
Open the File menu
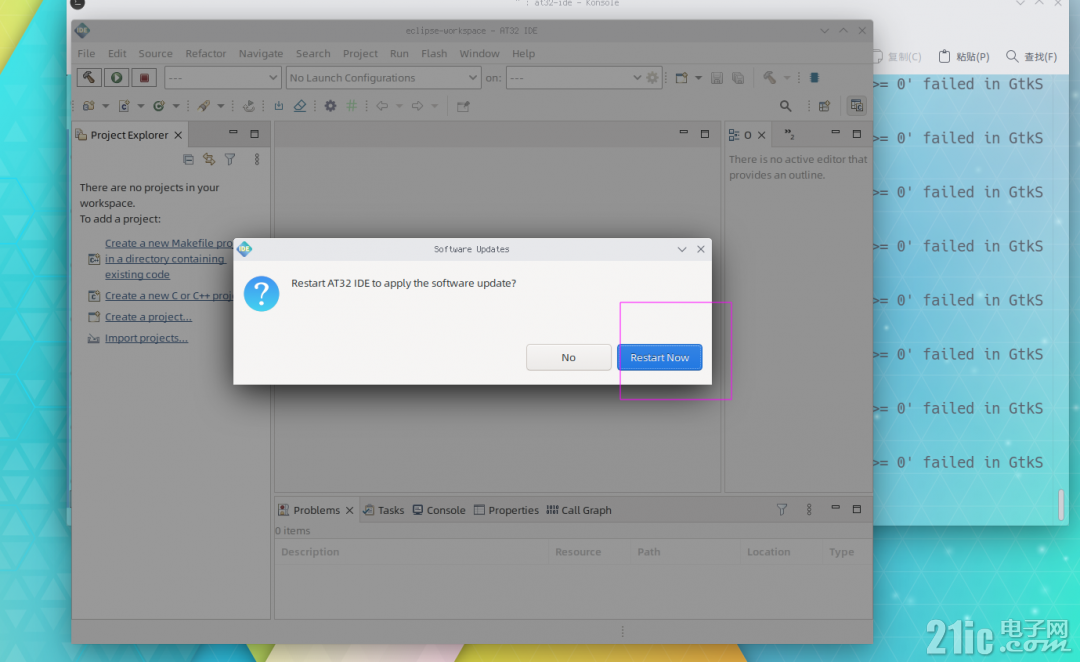coord(86,53)
